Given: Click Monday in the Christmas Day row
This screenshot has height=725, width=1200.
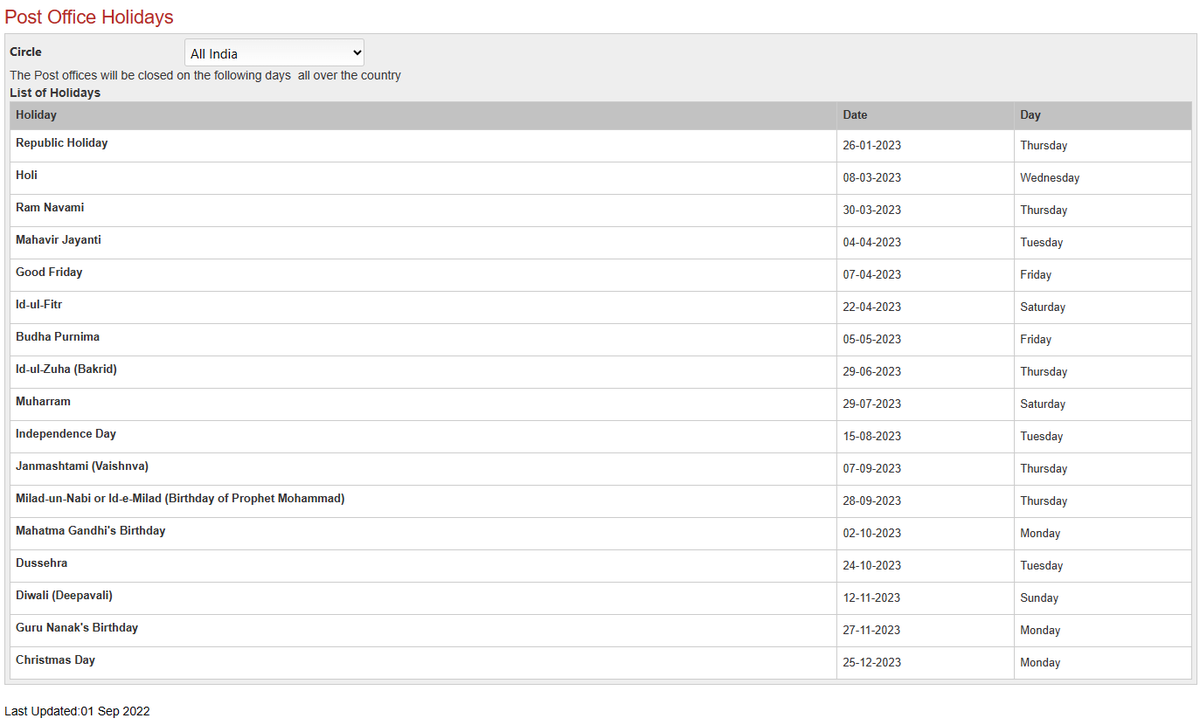Looking at the screenshot, I should click(1040, 663).
